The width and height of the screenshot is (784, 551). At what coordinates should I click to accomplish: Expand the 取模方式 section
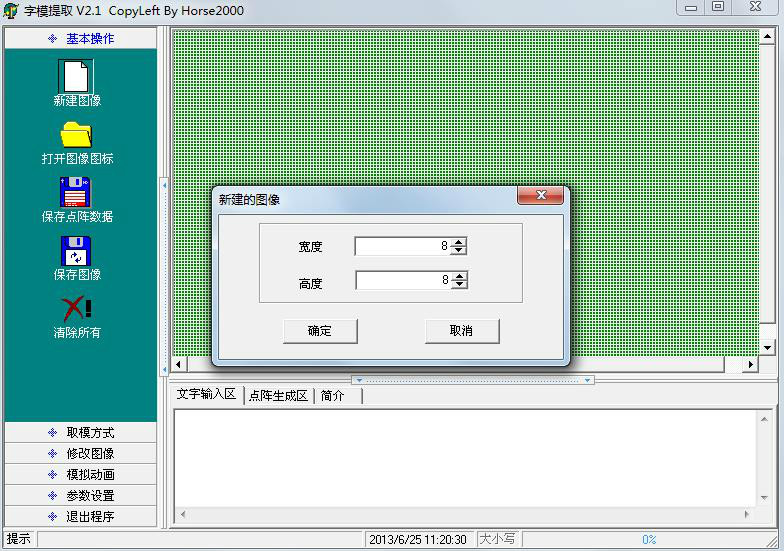pos(80,433)
